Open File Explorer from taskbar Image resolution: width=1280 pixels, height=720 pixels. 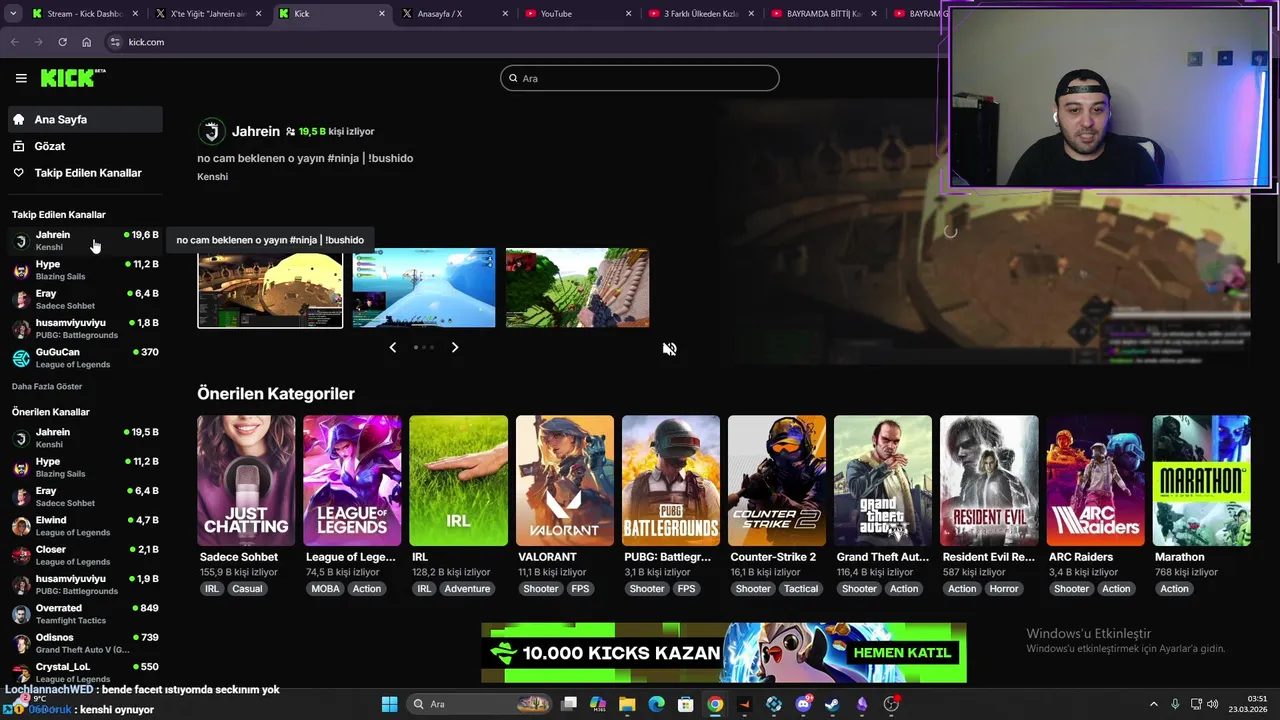point(627,704)
